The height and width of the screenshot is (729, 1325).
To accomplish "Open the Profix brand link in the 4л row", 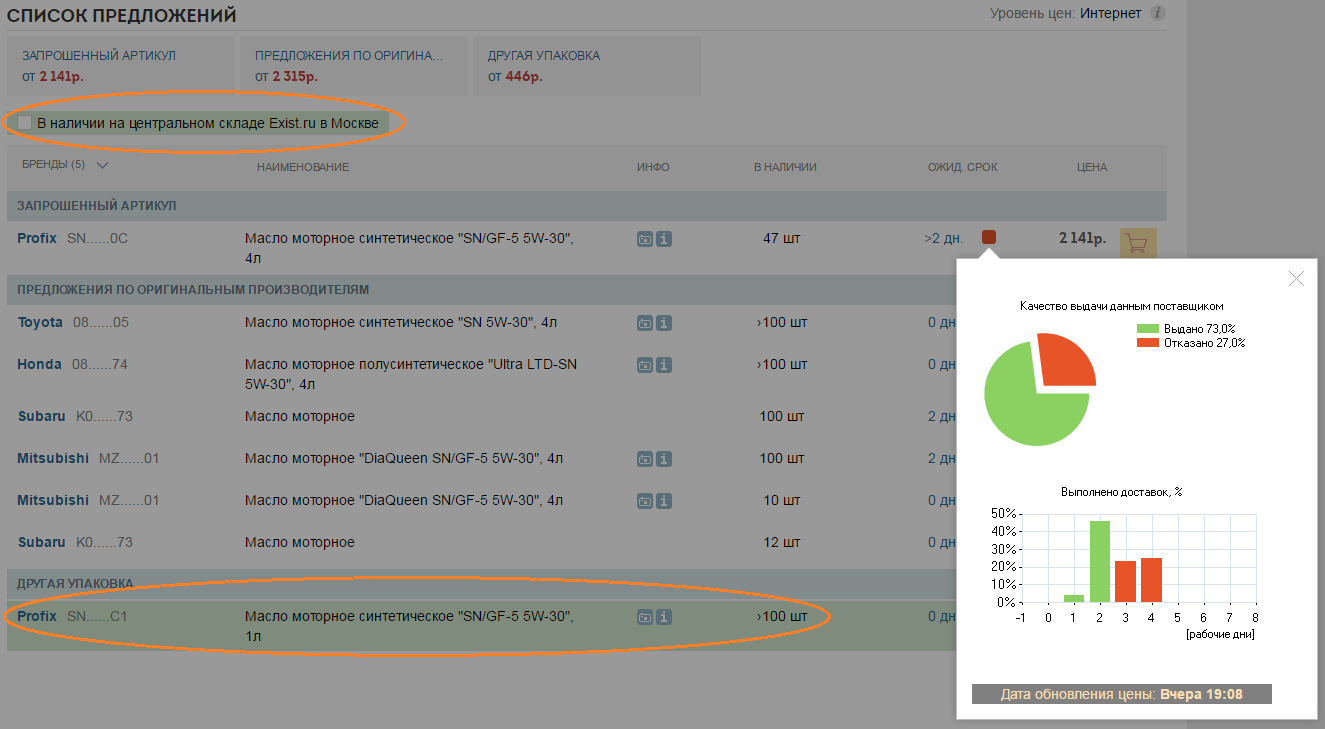I will [x=37, y=239].
